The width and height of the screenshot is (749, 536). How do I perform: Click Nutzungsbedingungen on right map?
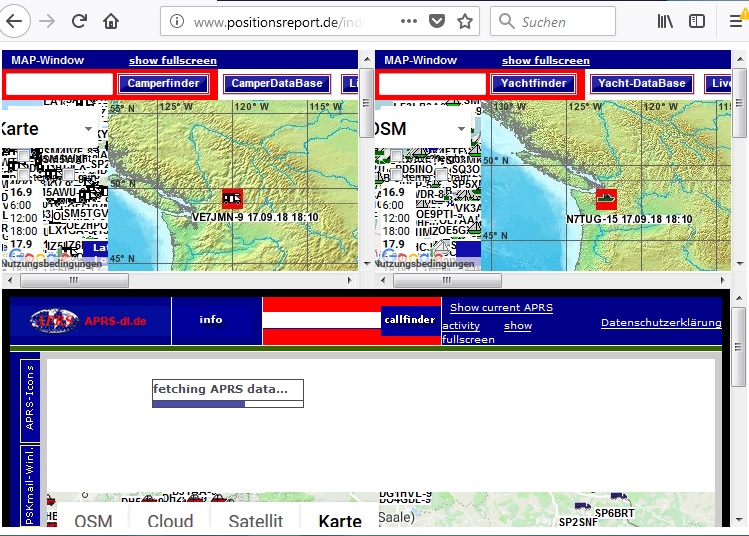[x=425, y=263]
